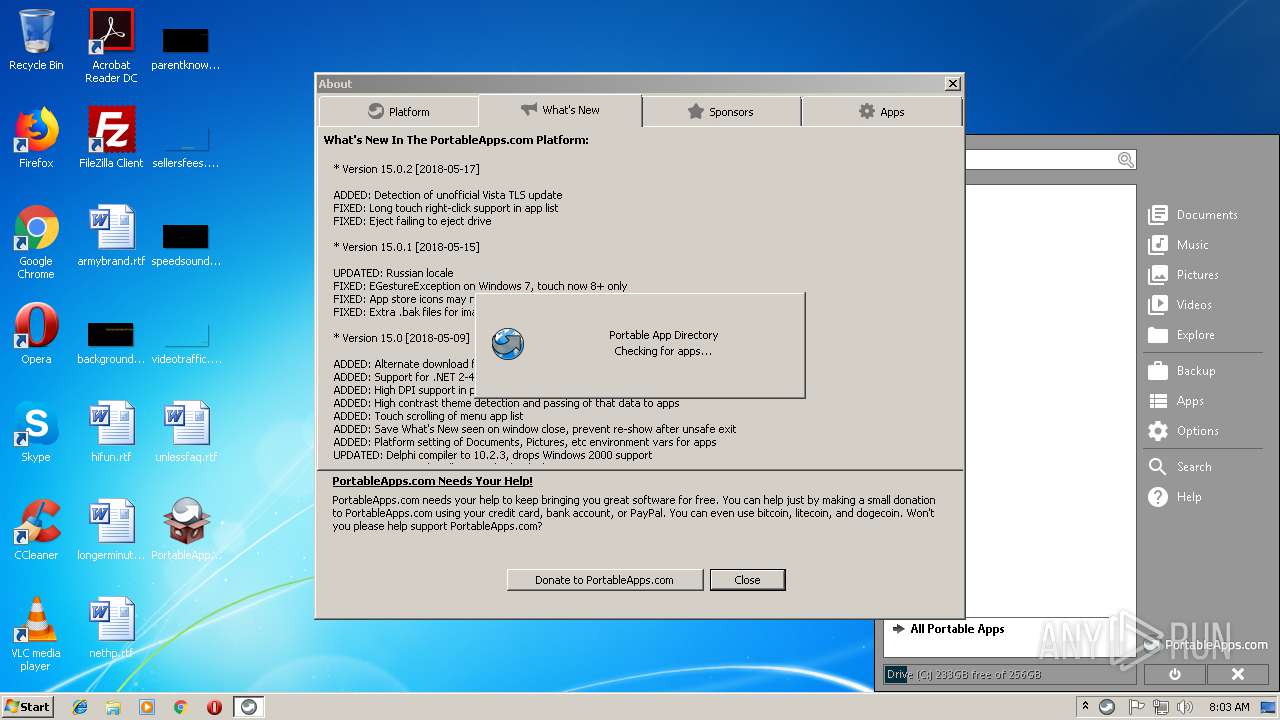
Task: Click Explore in PortableApps menu
Action: tap(1181, 335)
